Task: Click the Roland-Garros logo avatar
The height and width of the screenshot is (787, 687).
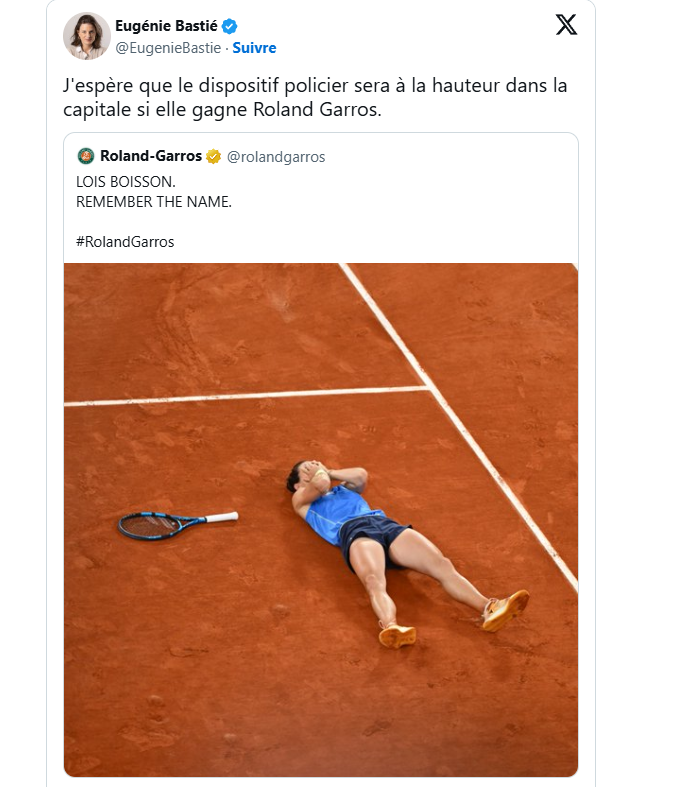Action: point(86,156)
